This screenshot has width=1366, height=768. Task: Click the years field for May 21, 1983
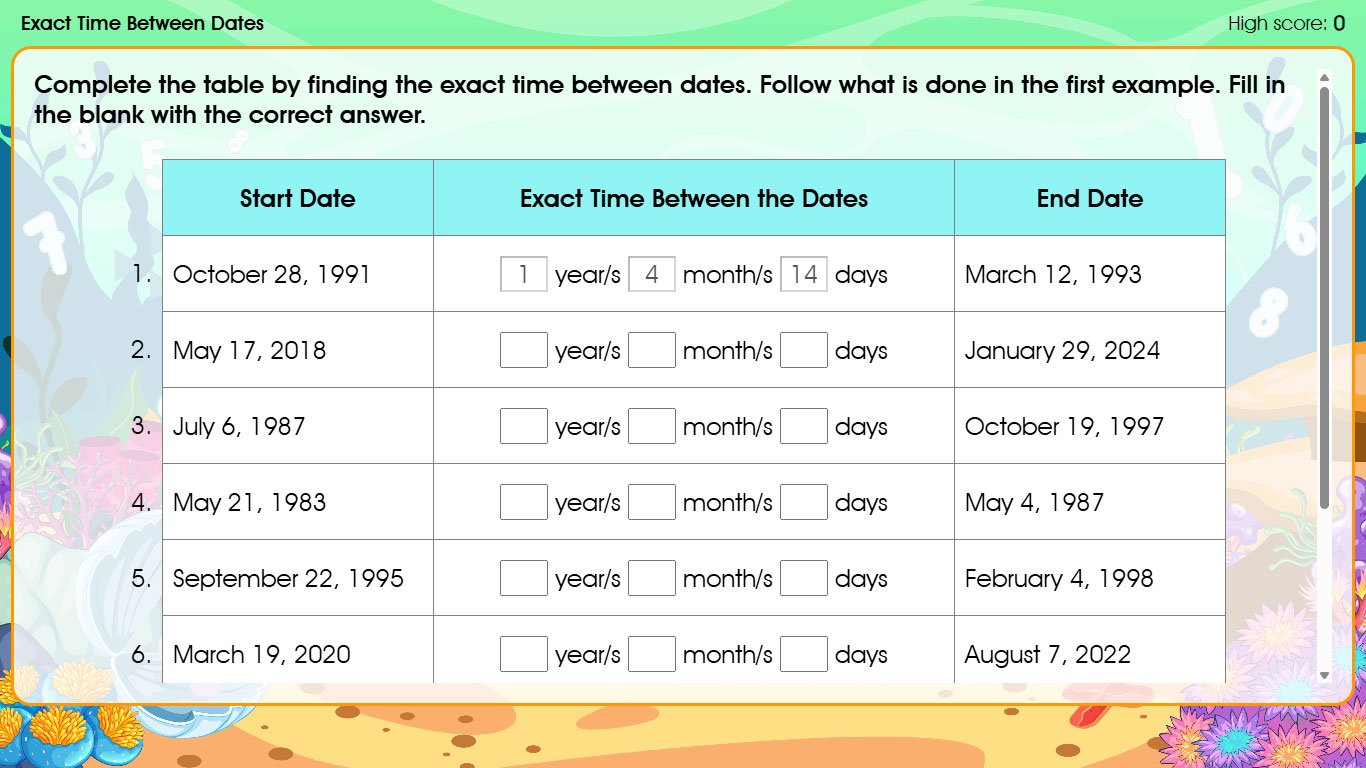pos(523,502)
